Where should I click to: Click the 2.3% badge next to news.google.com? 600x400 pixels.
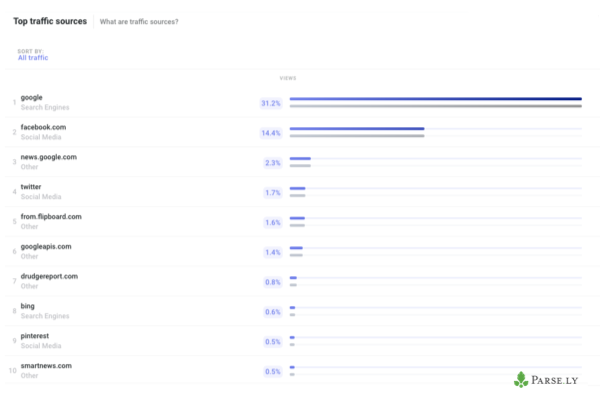[273, 163]
